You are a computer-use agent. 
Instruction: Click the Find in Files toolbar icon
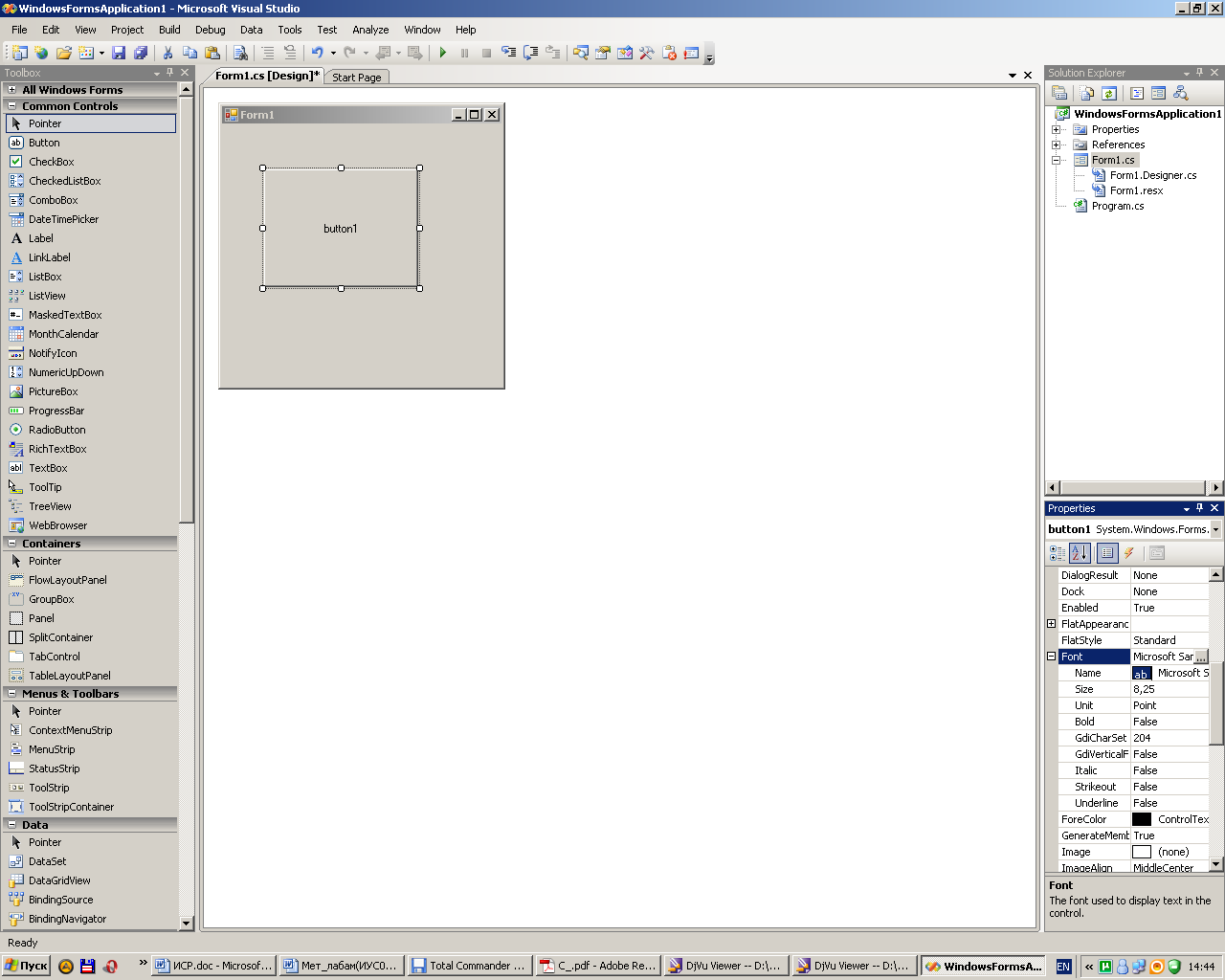241,53
